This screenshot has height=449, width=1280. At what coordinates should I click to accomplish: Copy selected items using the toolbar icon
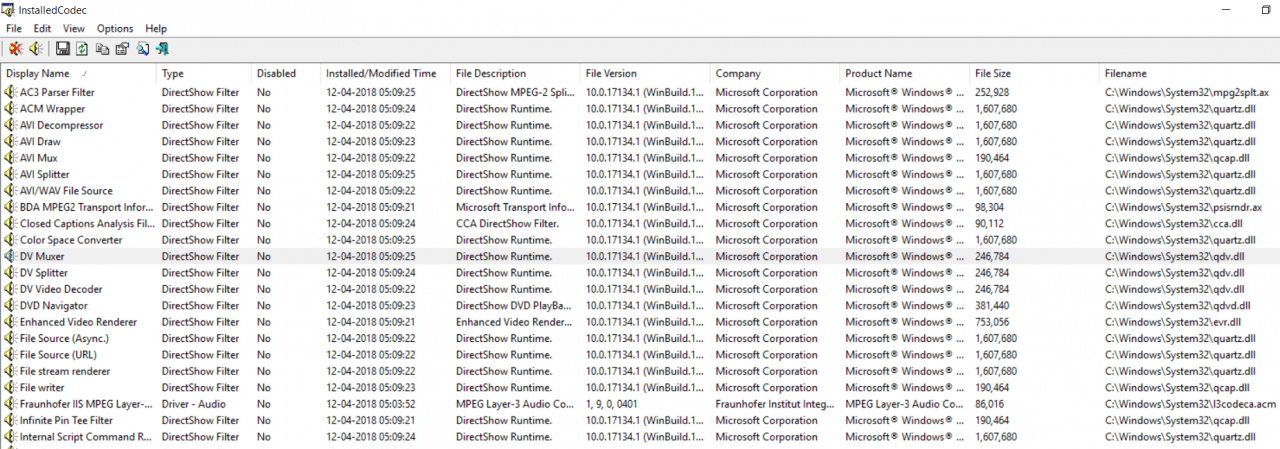pos(102,49)
